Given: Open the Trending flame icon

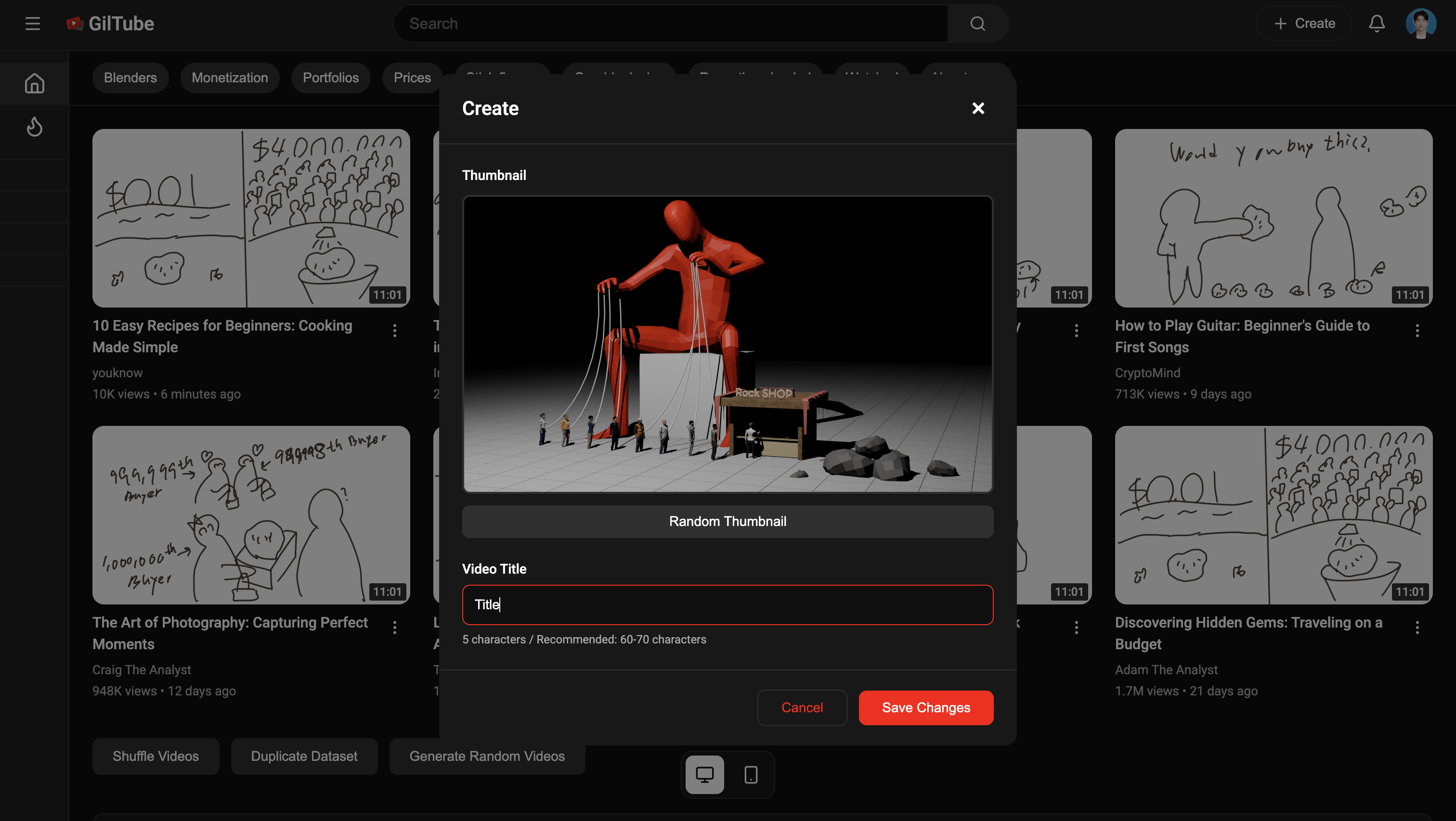Looking at the screenshot, I should coord(34,127).
